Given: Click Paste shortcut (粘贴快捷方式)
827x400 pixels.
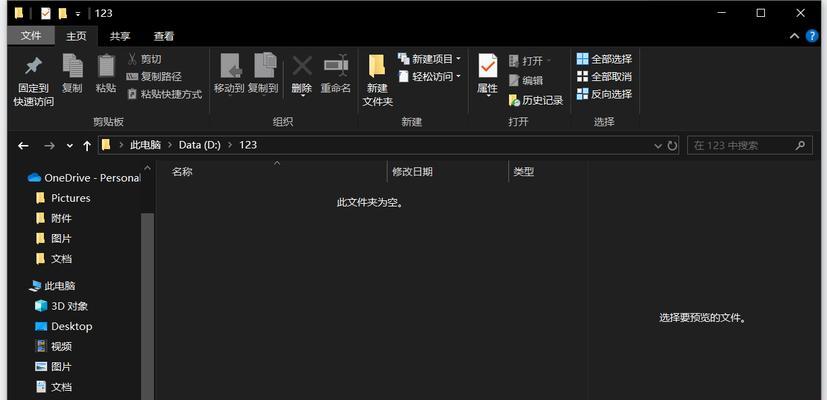Looking at the screenshot, I should [x=165, y=94].
